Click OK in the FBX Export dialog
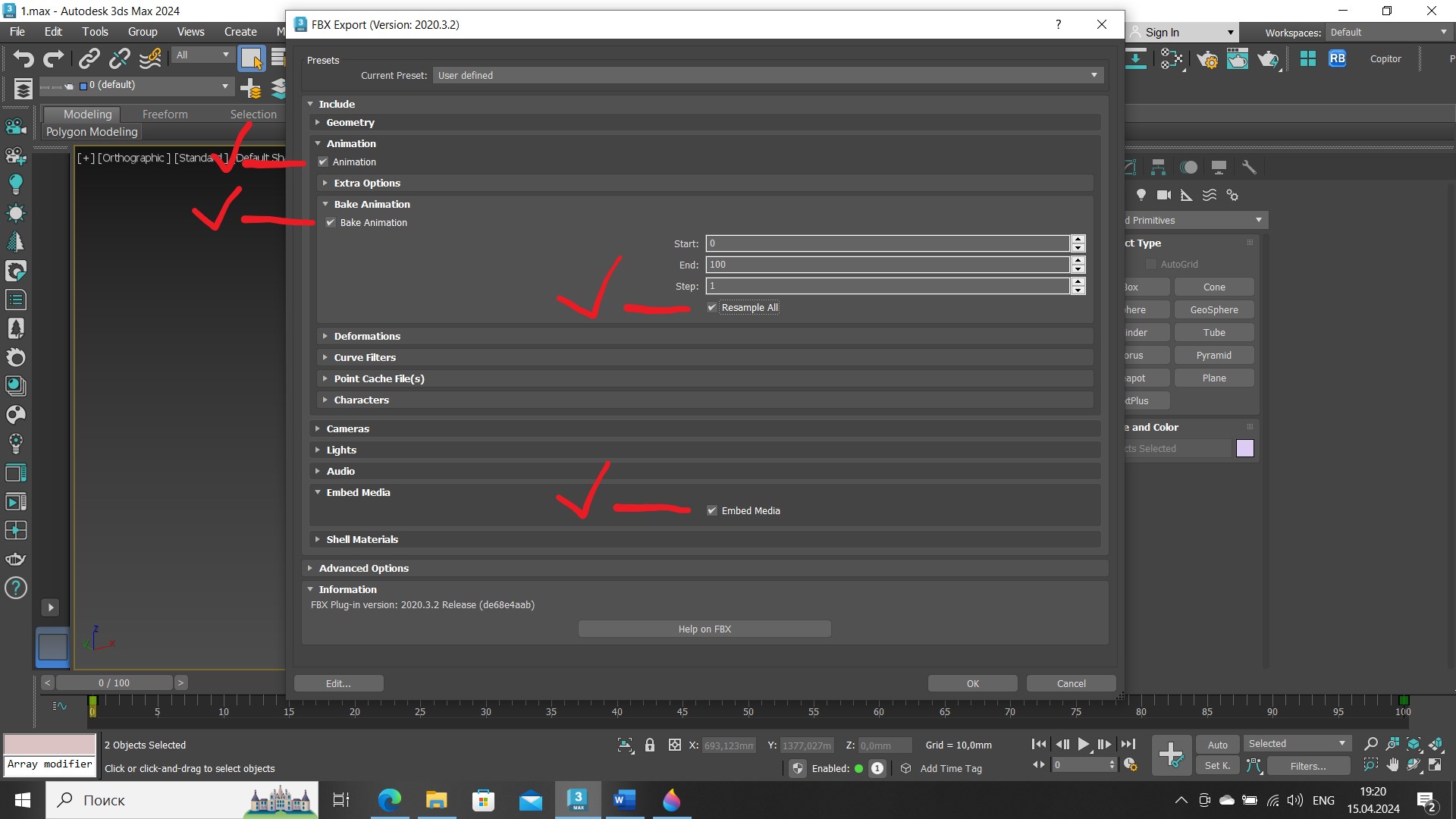 [x=972, y=683]
